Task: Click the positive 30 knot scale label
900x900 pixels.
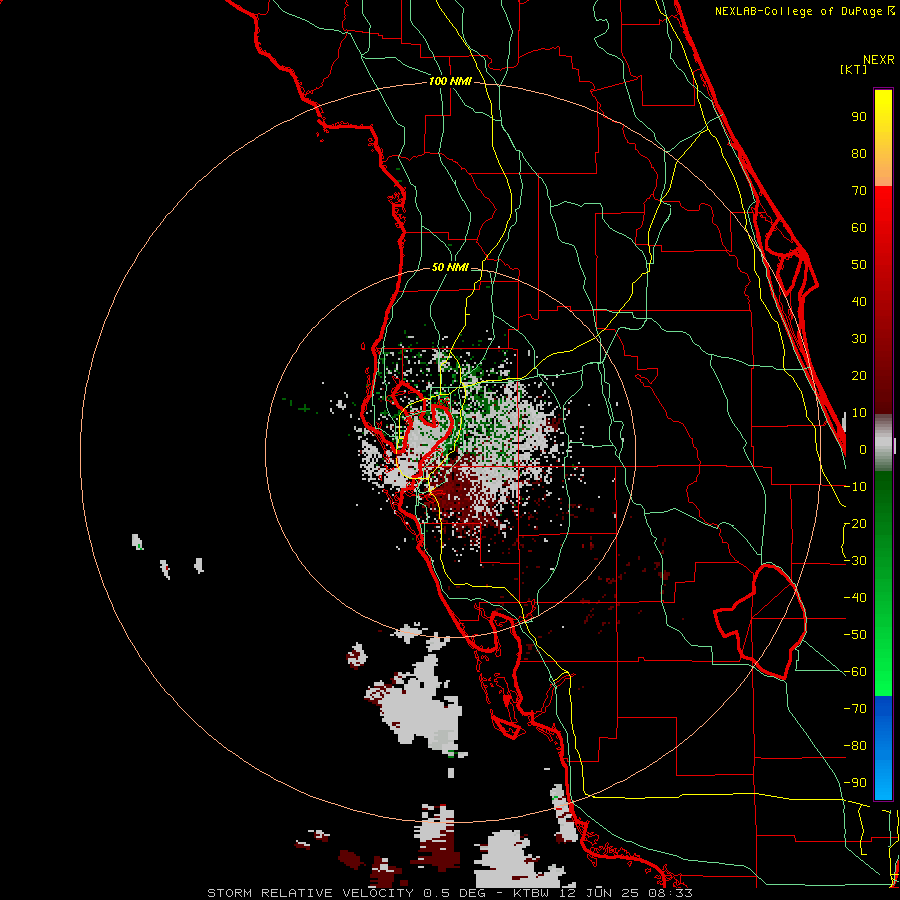Action: [x=859, y=339]
